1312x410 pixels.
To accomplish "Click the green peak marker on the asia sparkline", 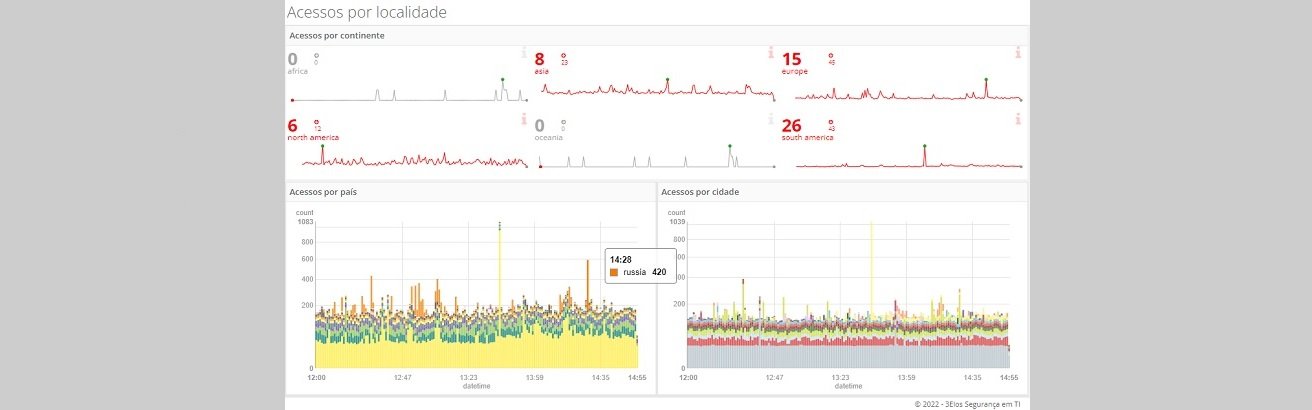I will [x=667, y=79].
